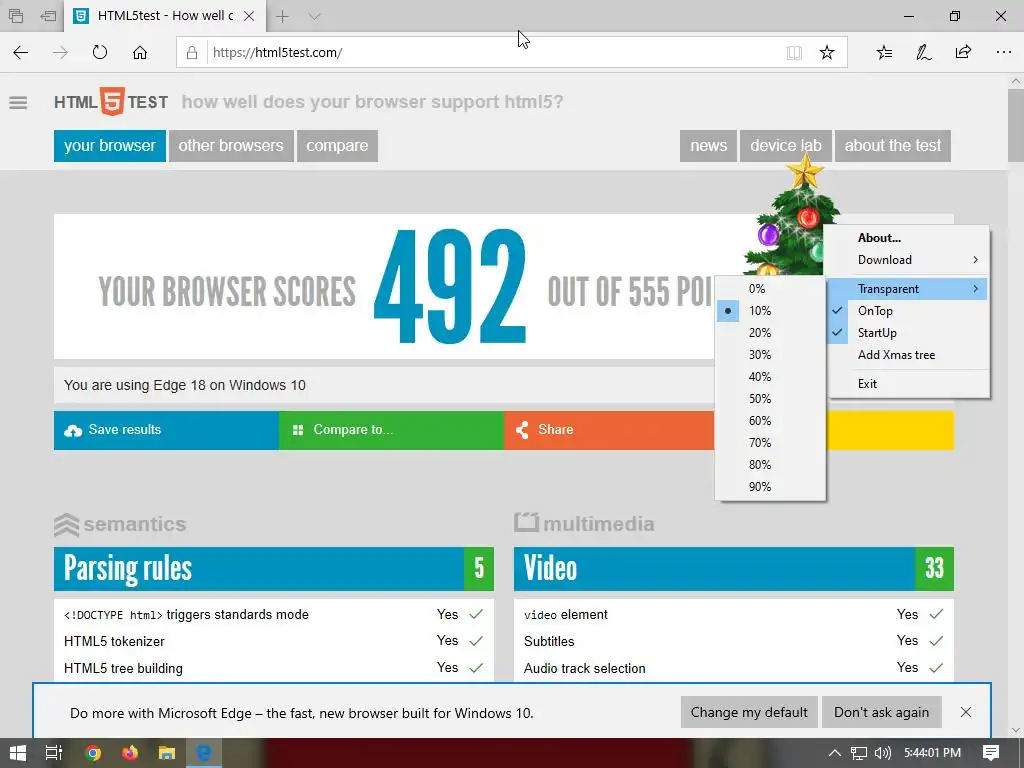Launch Firefox from the taskbar
This screenshot has width=1024, height=768.
click(x=130, y=753)
